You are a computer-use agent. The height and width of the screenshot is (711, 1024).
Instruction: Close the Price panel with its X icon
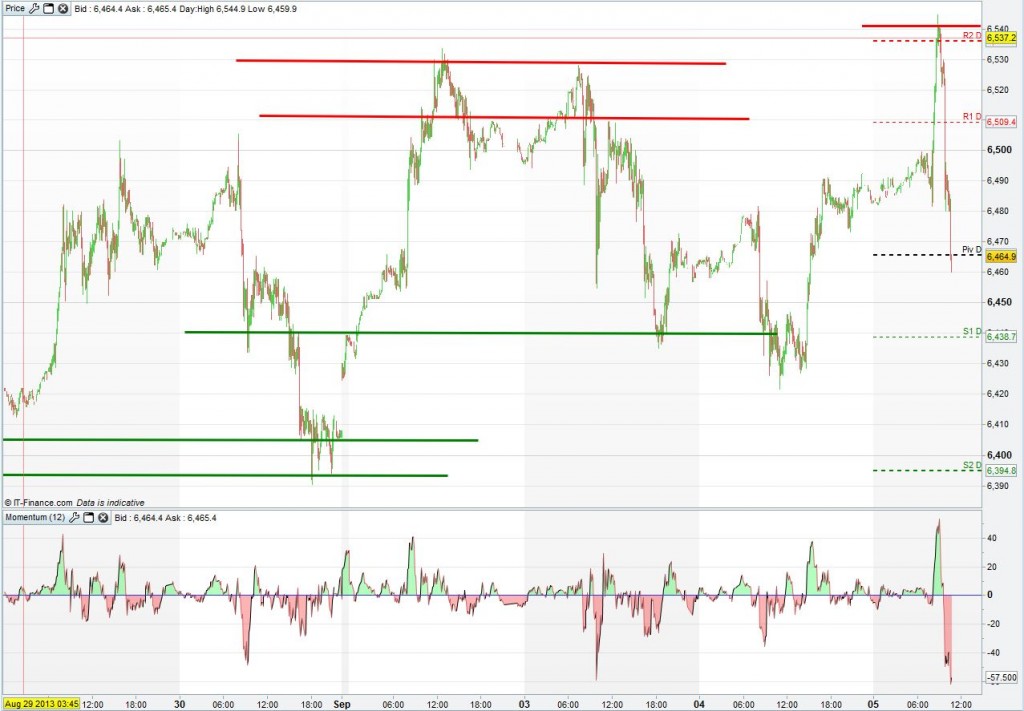pyautogui.click(x=63, y=9)
